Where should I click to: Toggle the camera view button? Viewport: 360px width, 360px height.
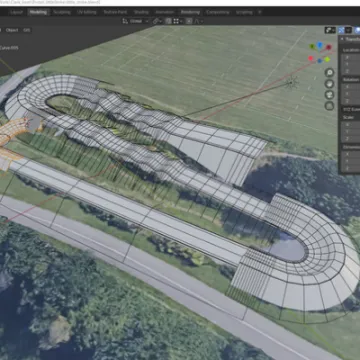point(329,95)
